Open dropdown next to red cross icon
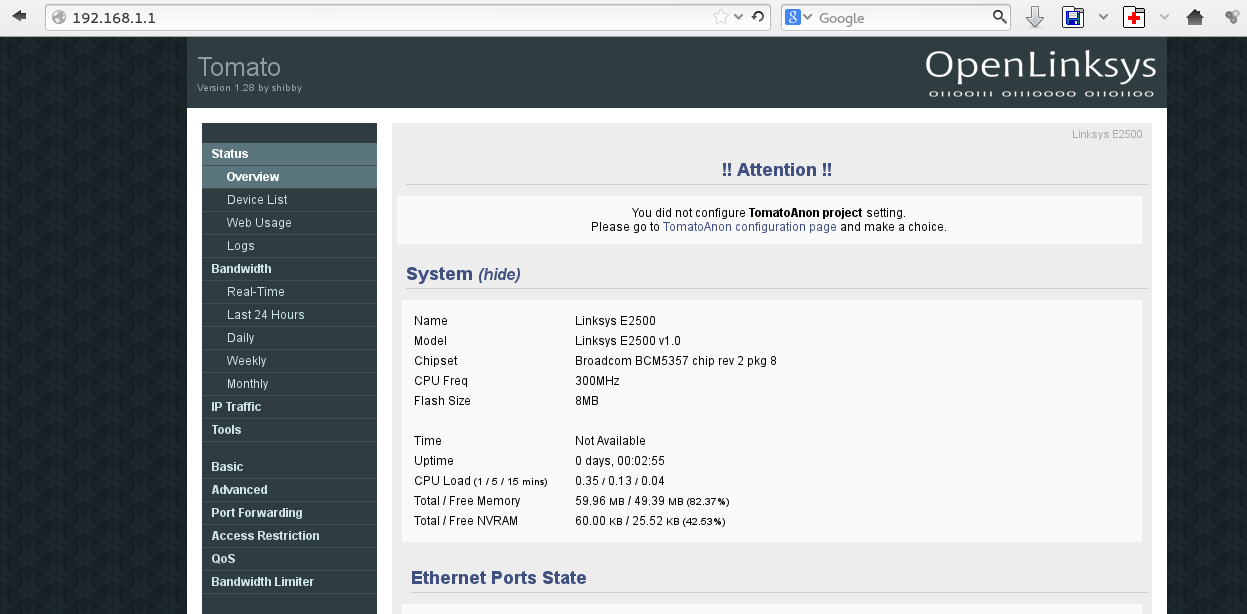This screenshot has width=1247, height=614. 1164,17
